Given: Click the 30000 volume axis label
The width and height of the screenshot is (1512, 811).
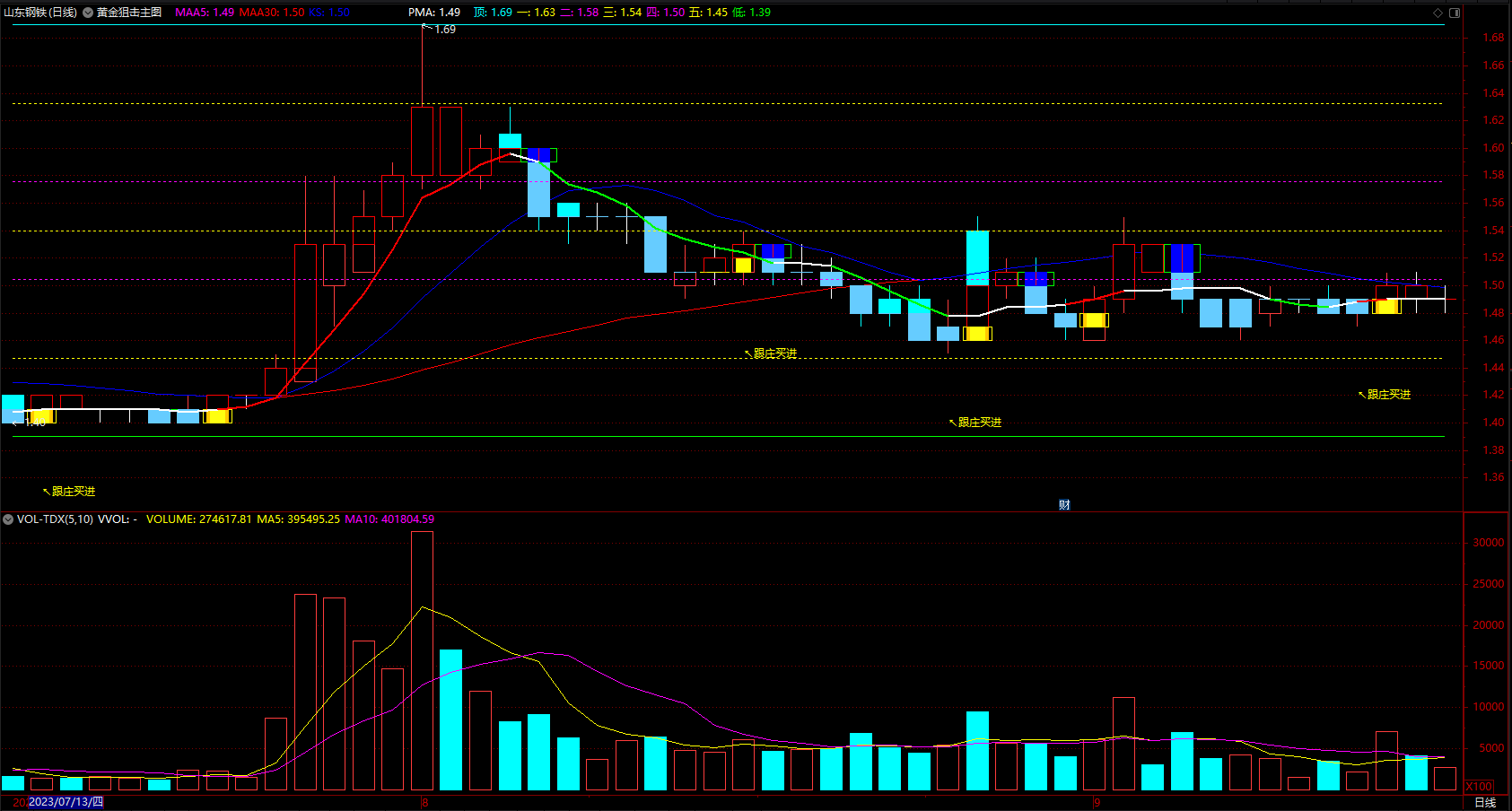Looking at the screenshot, I should (1488, 543).
